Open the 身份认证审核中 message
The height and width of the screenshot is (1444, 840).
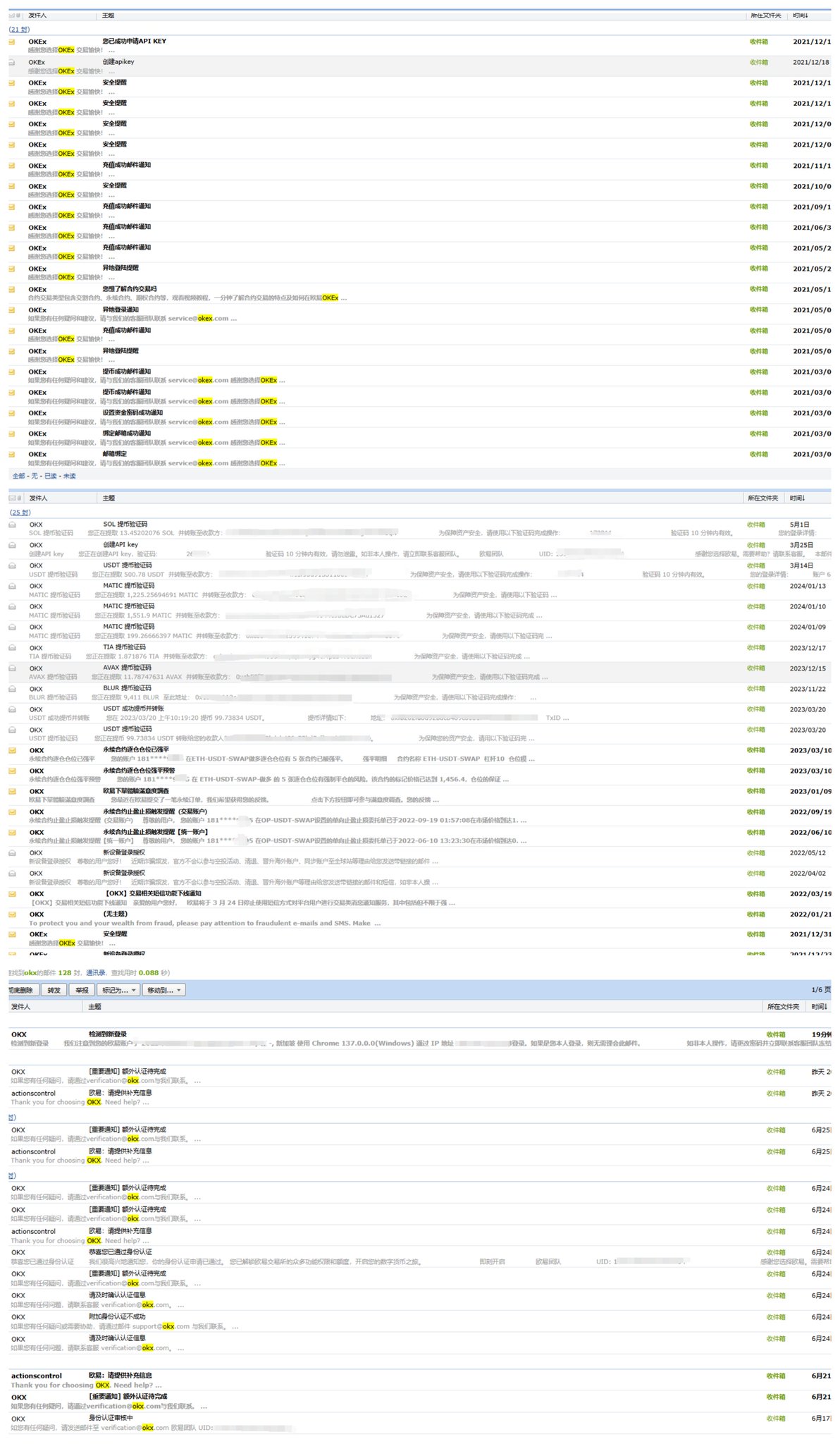click(x=111, y=1418)
